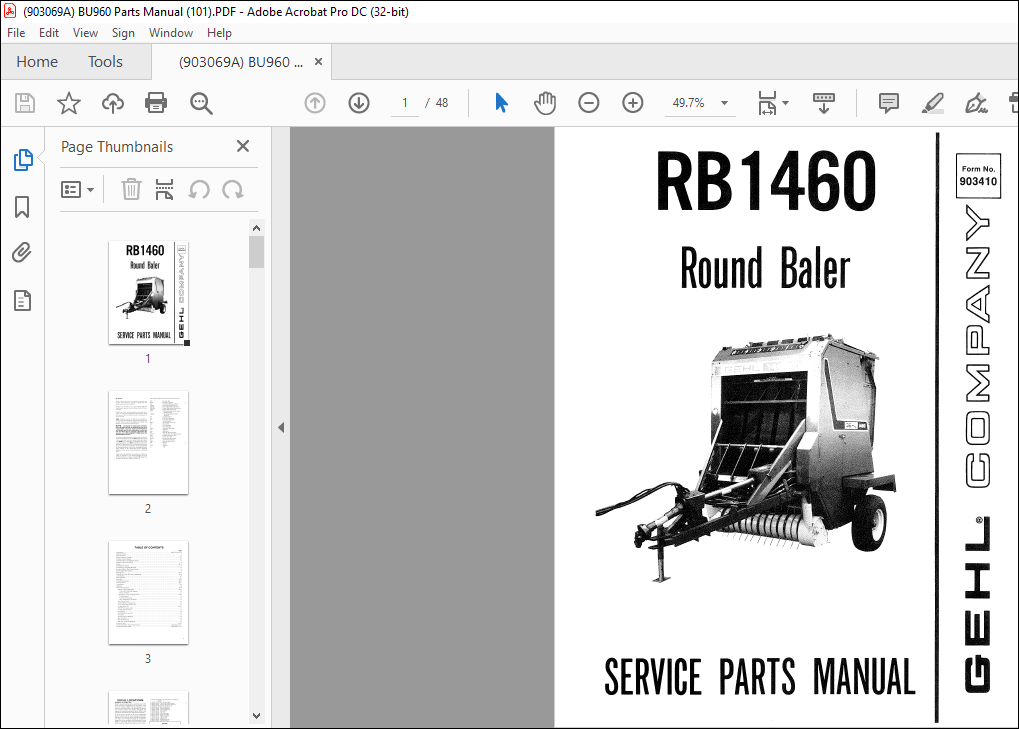1019x729 pixels.
Task: Click the total page count 48
Action: point(442,103)
